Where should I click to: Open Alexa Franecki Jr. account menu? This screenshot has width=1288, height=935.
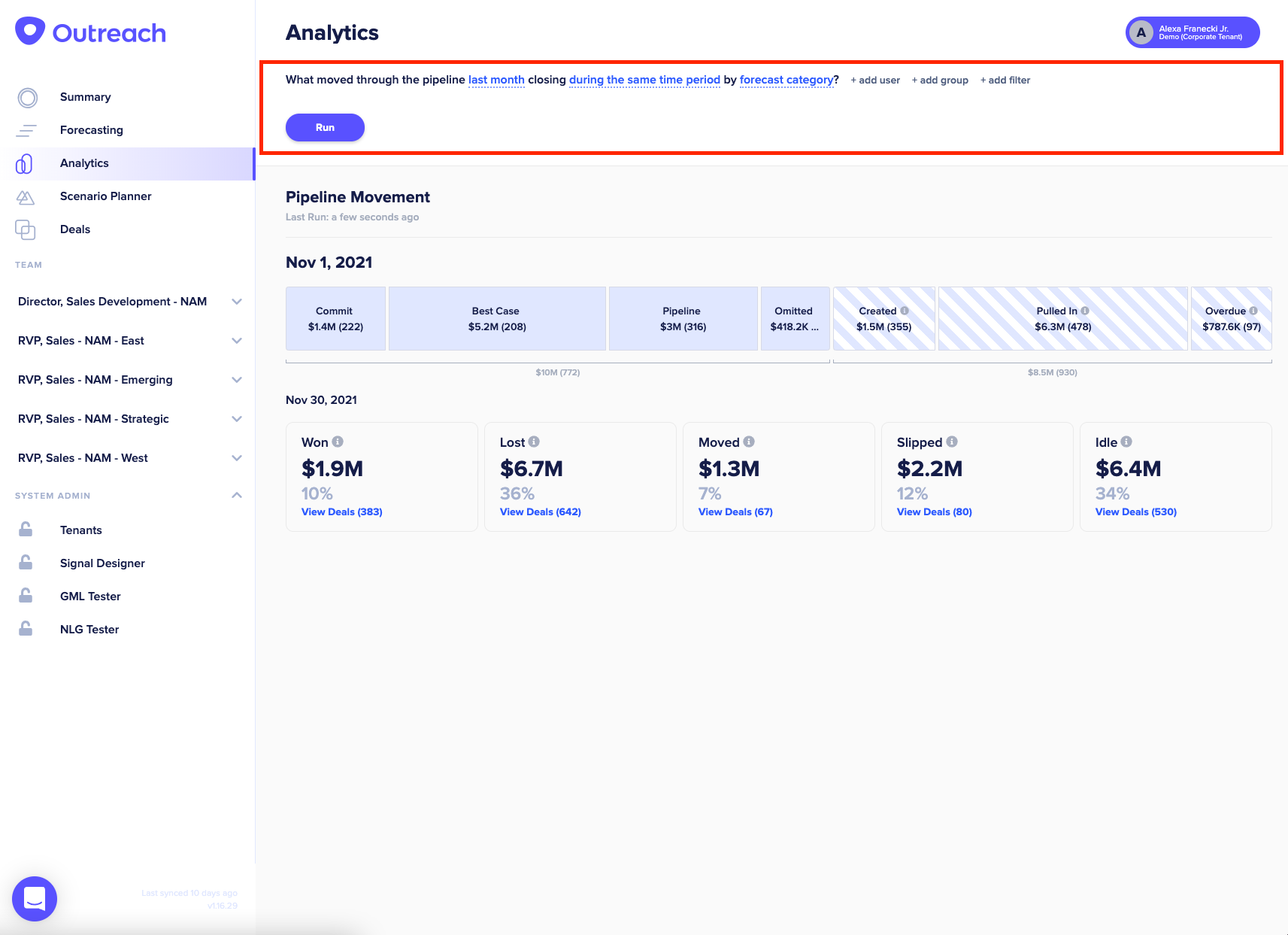point(1193,32)
